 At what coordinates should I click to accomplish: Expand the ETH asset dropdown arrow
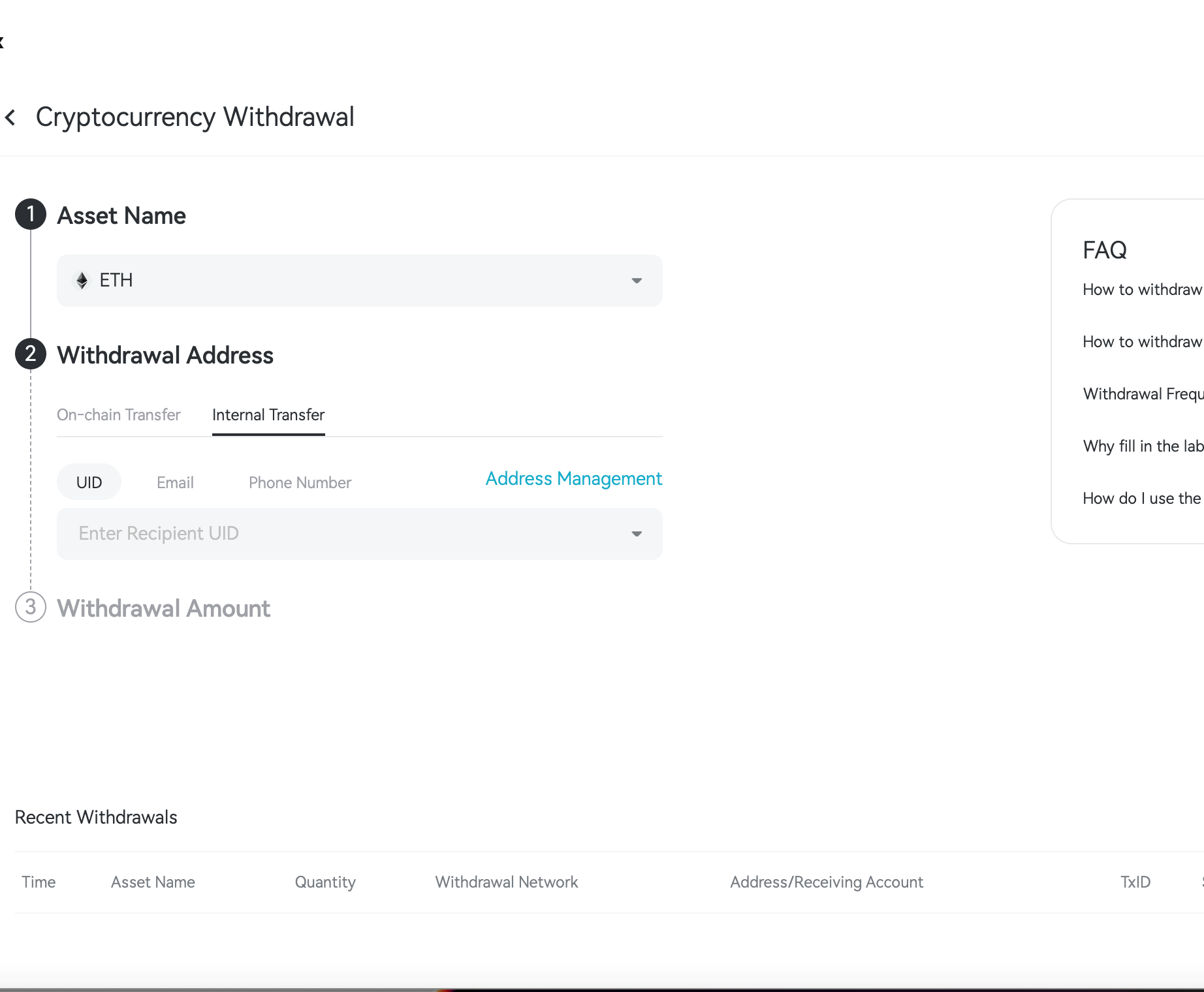point(637,281)
